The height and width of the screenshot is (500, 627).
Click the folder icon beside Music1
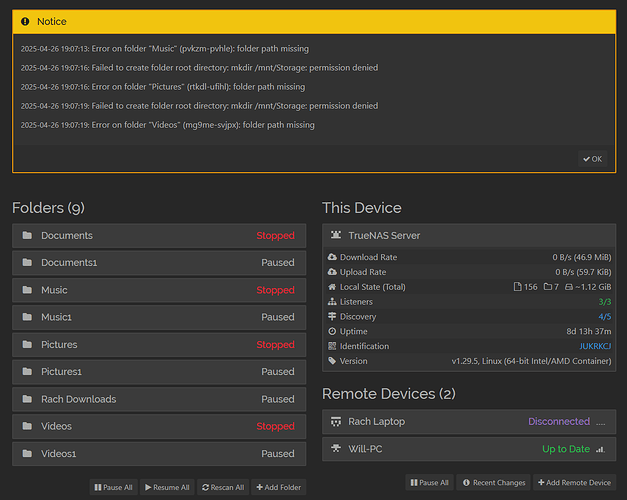(x=27, y=317)
